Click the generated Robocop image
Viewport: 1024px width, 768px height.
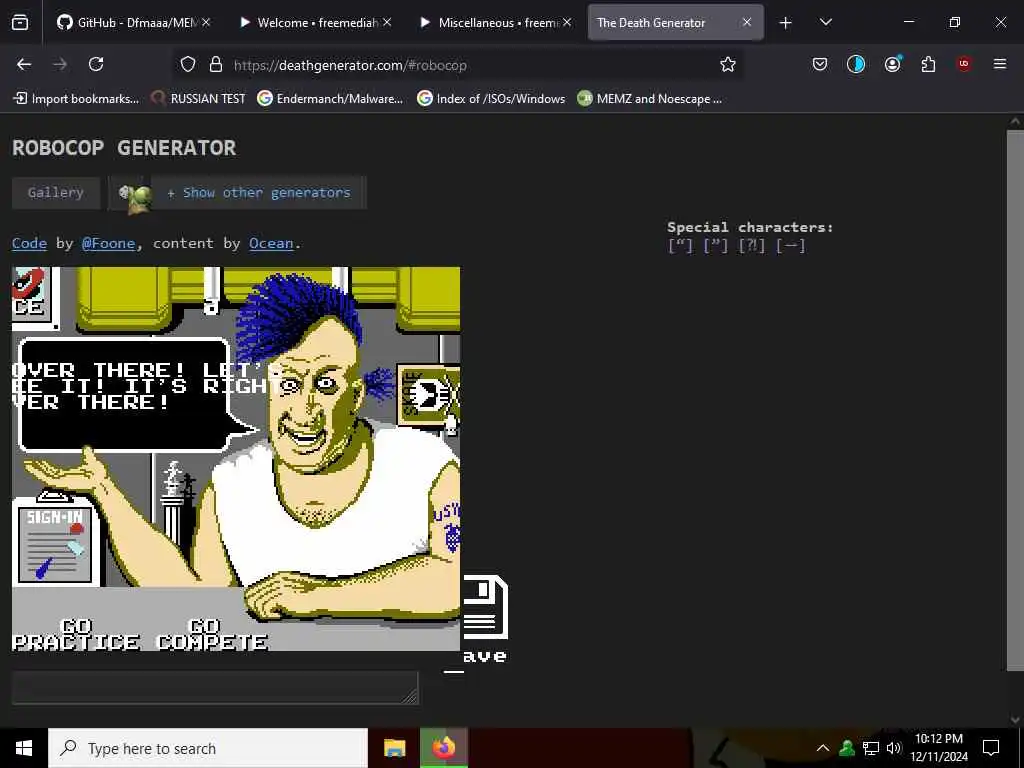(x=236, y=458)
